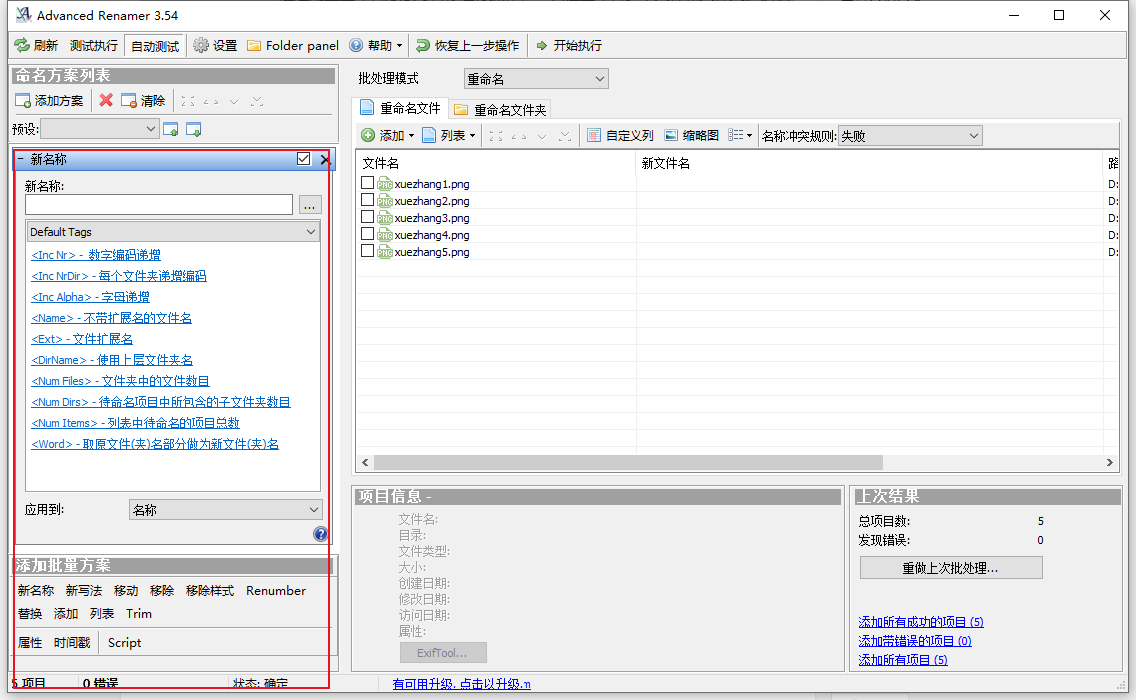Switch to 重命名文件夹 tab
1136x700 pixels.
501,110
